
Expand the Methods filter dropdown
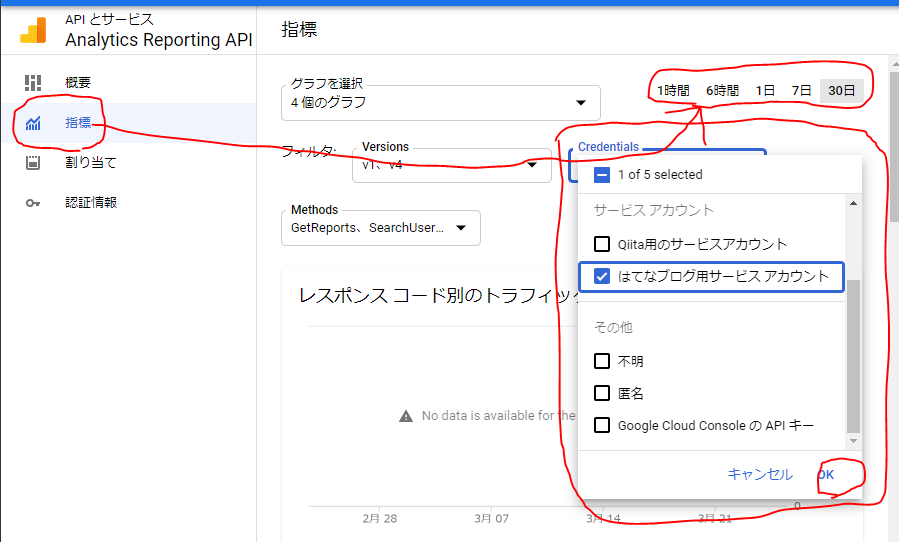click(381, 228)
